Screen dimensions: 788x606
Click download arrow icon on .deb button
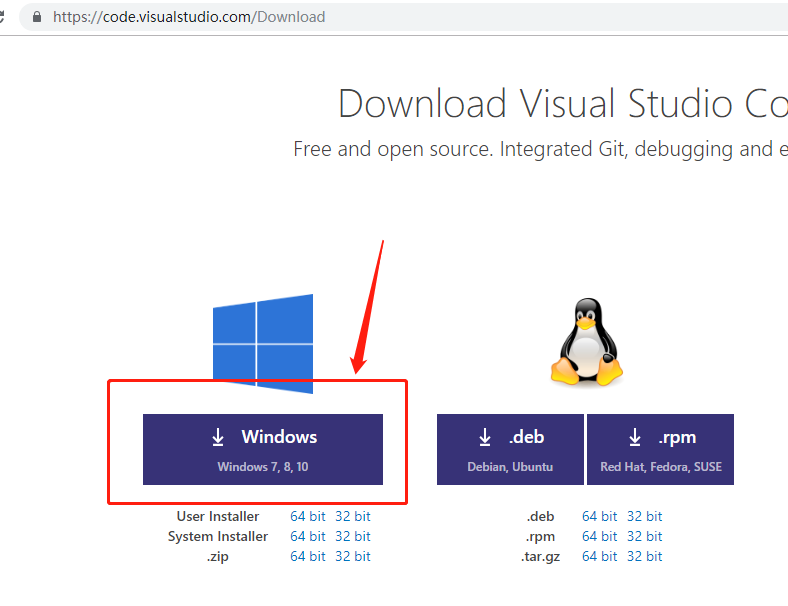coord(484,437)
